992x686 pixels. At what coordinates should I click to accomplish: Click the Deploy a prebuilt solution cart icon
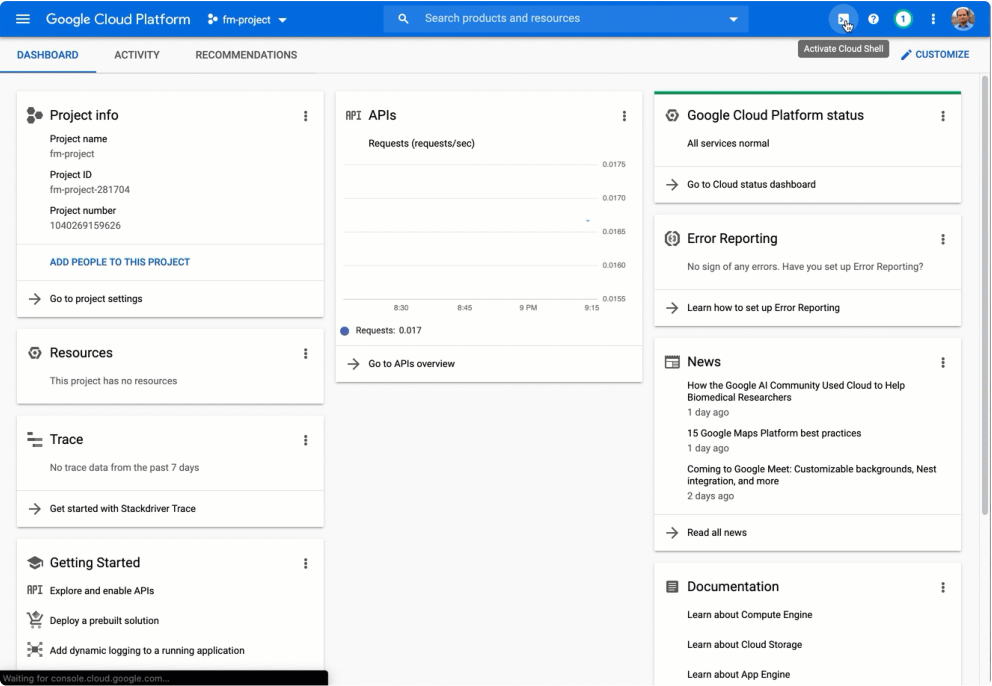point(35,620)
